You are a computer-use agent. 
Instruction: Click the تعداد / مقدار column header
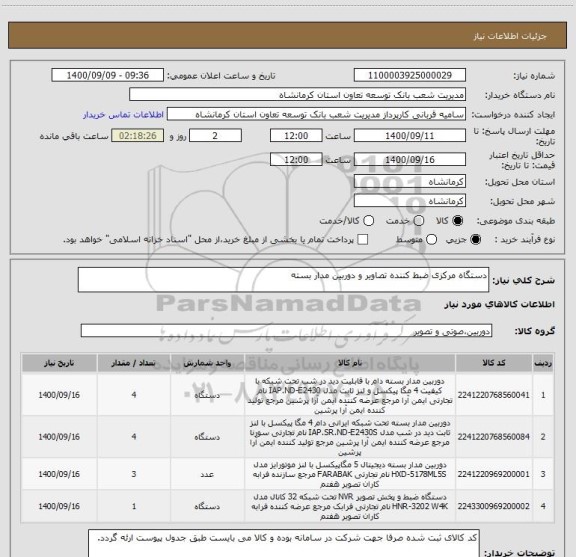point(134,363)
